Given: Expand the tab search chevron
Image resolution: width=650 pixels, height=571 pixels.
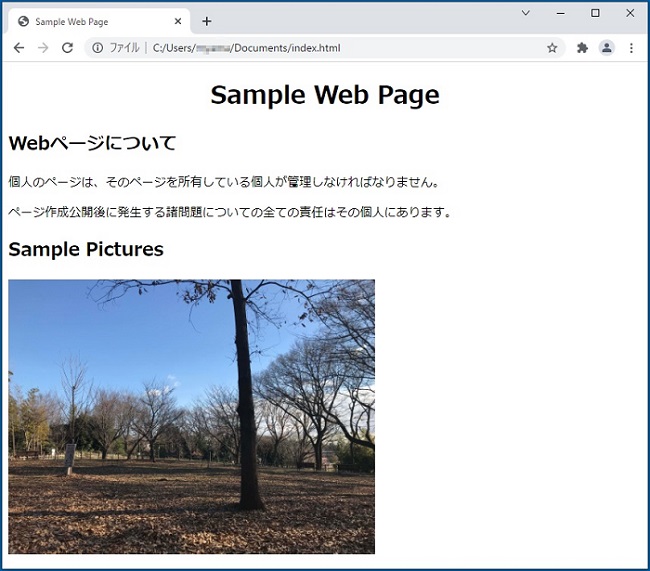Looking at the screenshot, I should click(x=526, y=13).
